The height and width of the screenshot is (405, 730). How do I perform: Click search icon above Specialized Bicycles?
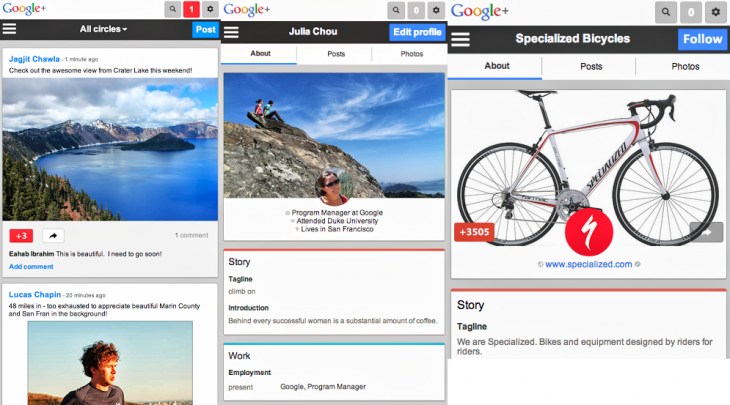pyautogui.click(x=666, y=13)
